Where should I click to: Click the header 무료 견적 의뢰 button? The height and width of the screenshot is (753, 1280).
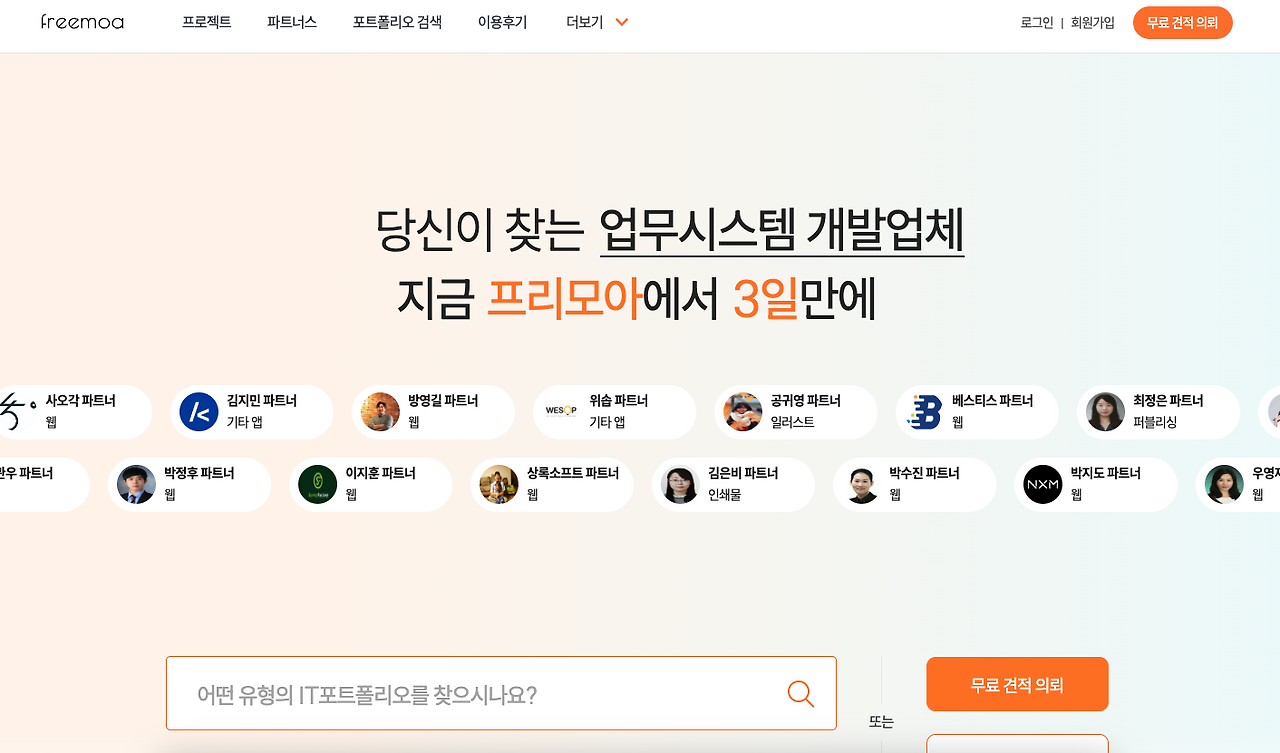coord(1183,23)
